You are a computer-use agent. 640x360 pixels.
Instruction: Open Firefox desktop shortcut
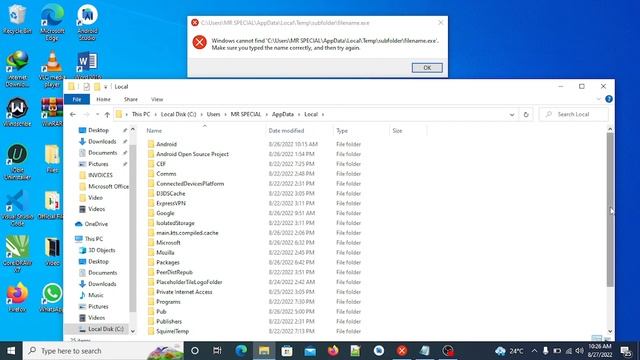click(x=17, y=298)
